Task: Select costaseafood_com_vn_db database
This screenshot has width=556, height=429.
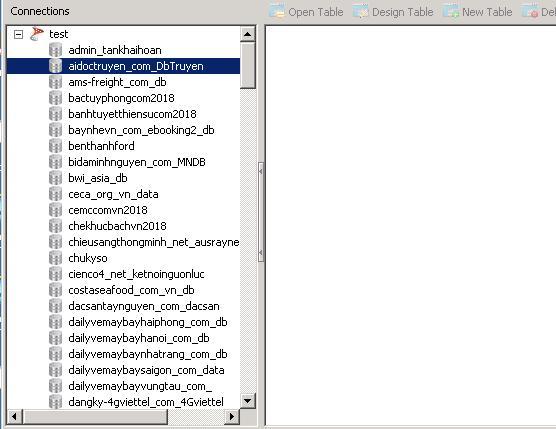Action: point(131,290)
